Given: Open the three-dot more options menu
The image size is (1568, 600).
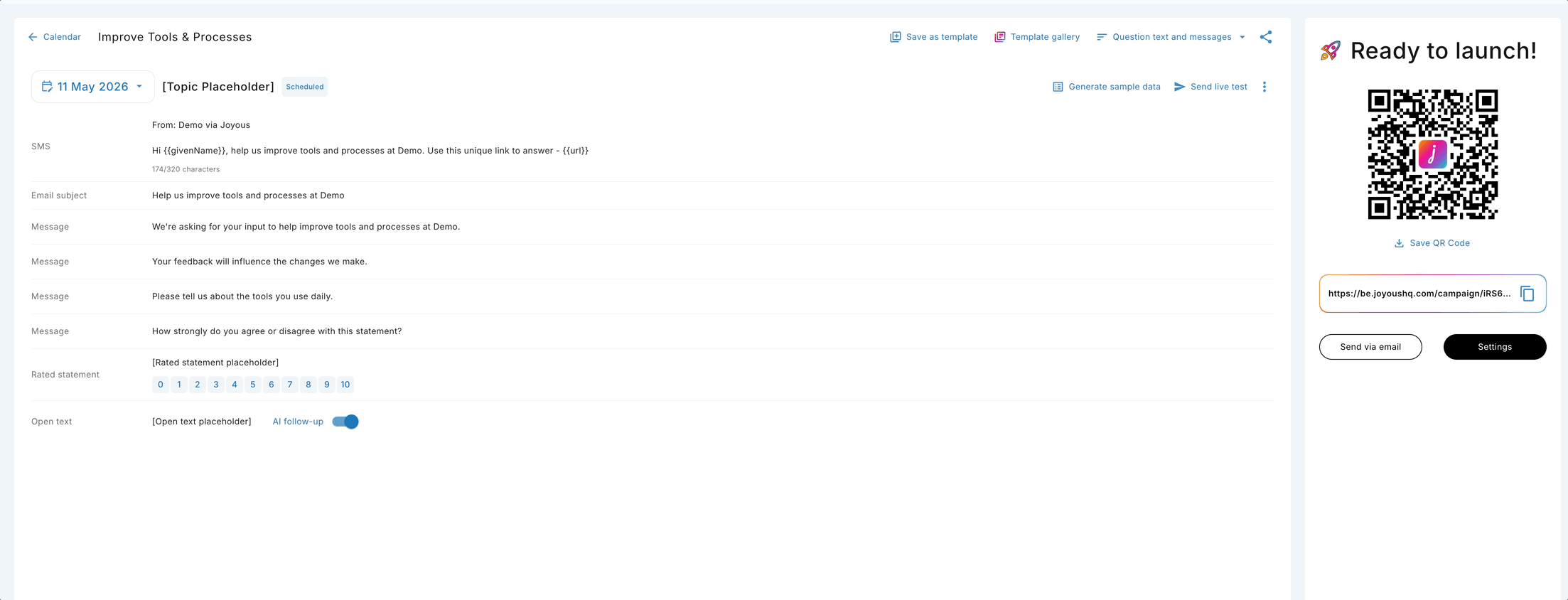Looking at the screenshot, I should point(1264,87).
